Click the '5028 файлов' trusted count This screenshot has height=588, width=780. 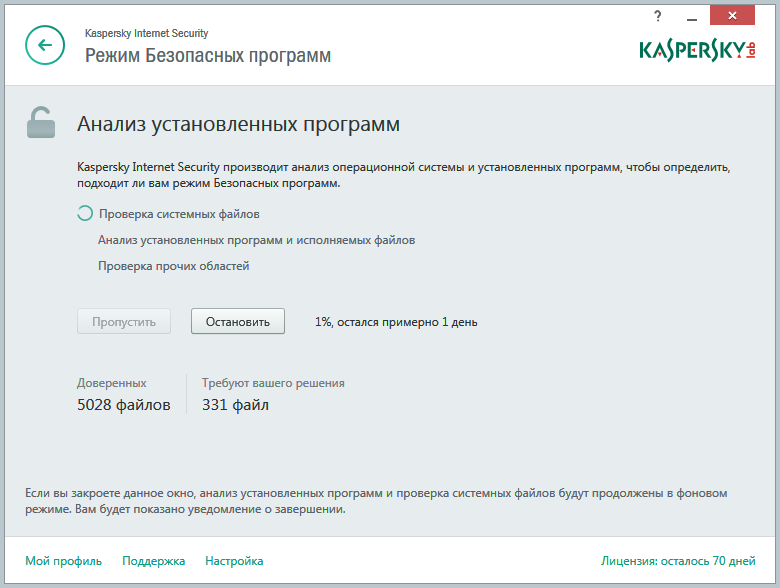[x=124, y=405]
